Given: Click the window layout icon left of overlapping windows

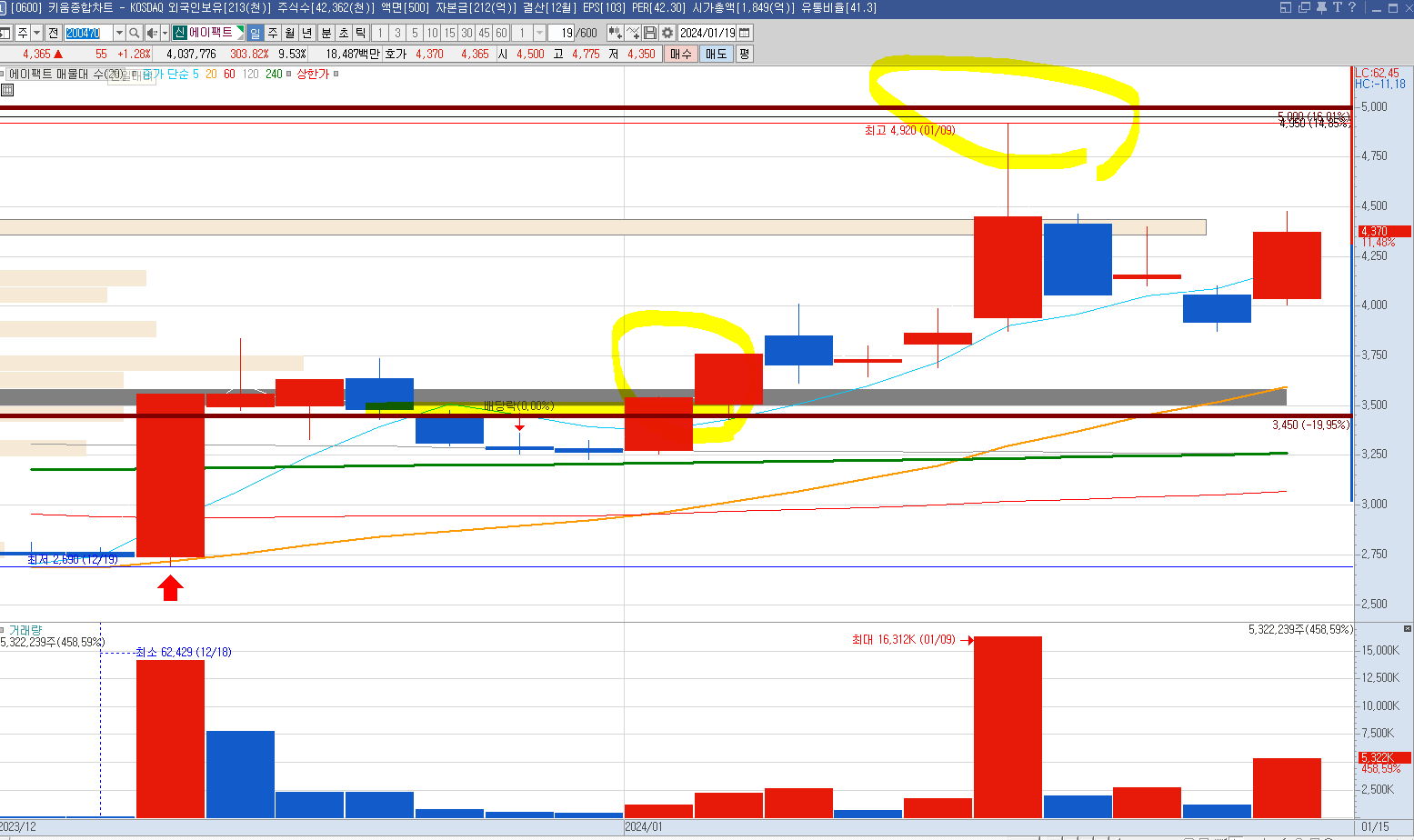Looking at the screenshot, I should [1286, 7].
